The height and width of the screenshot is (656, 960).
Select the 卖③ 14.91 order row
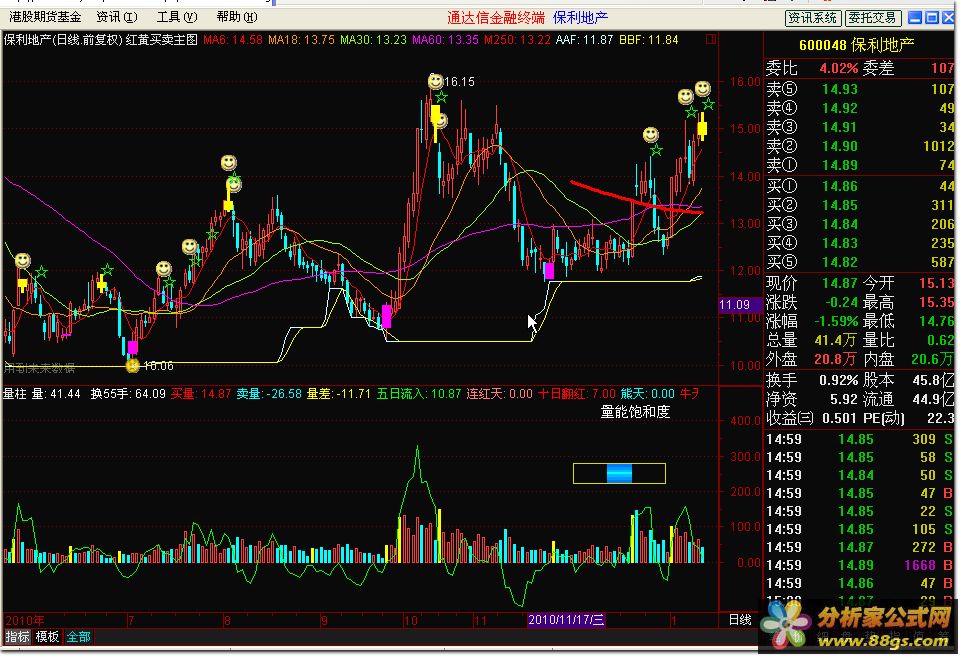point(860,127)
